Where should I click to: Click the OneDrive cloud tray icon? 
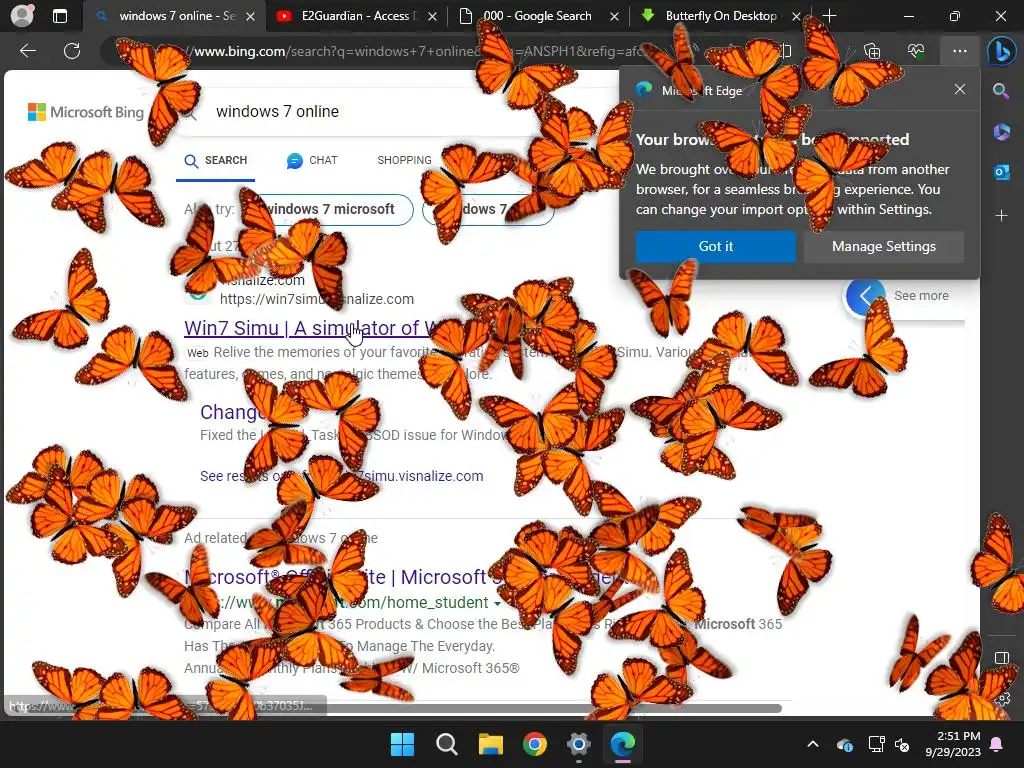(844, 744)
